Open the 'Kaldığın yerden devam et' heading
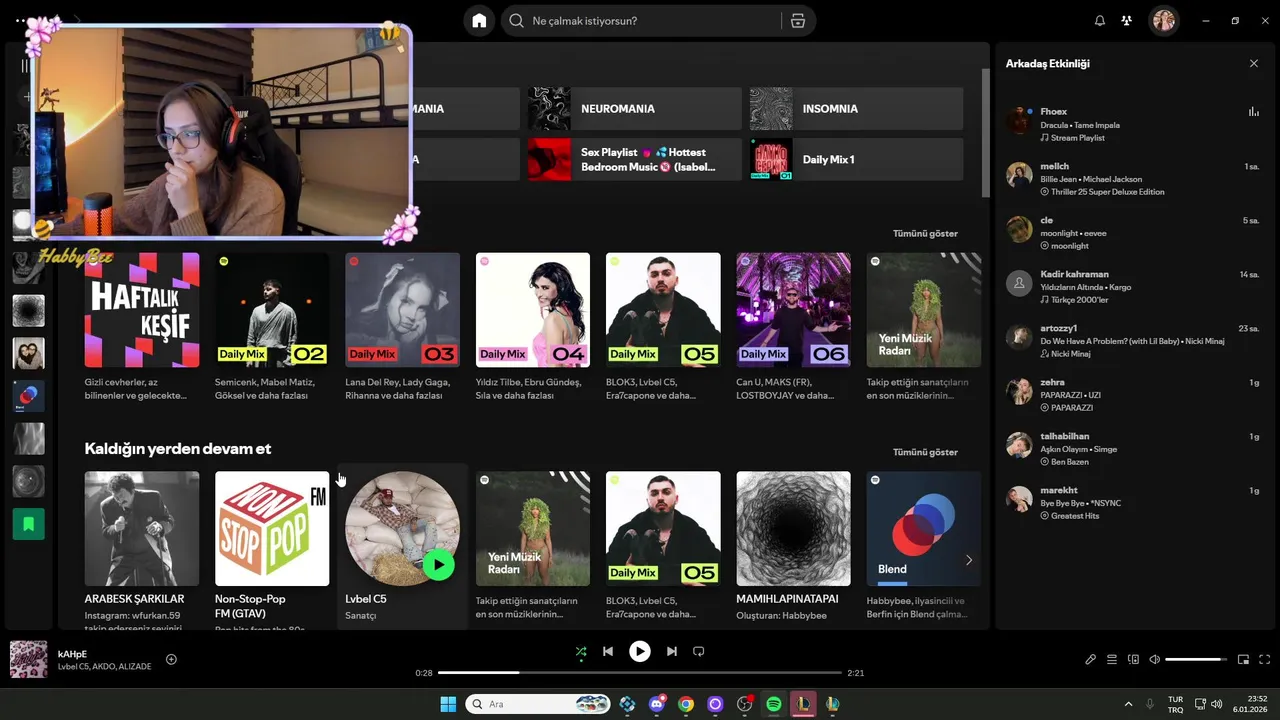The height and width of the screenshot is (720, 1280). [x=178, y=449]
